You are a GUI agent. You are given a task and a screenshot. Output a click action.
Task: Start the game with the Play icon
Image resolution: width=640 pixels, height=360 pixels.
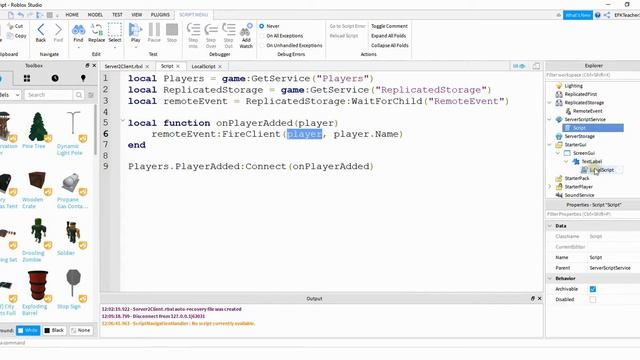tap(135, 29)
